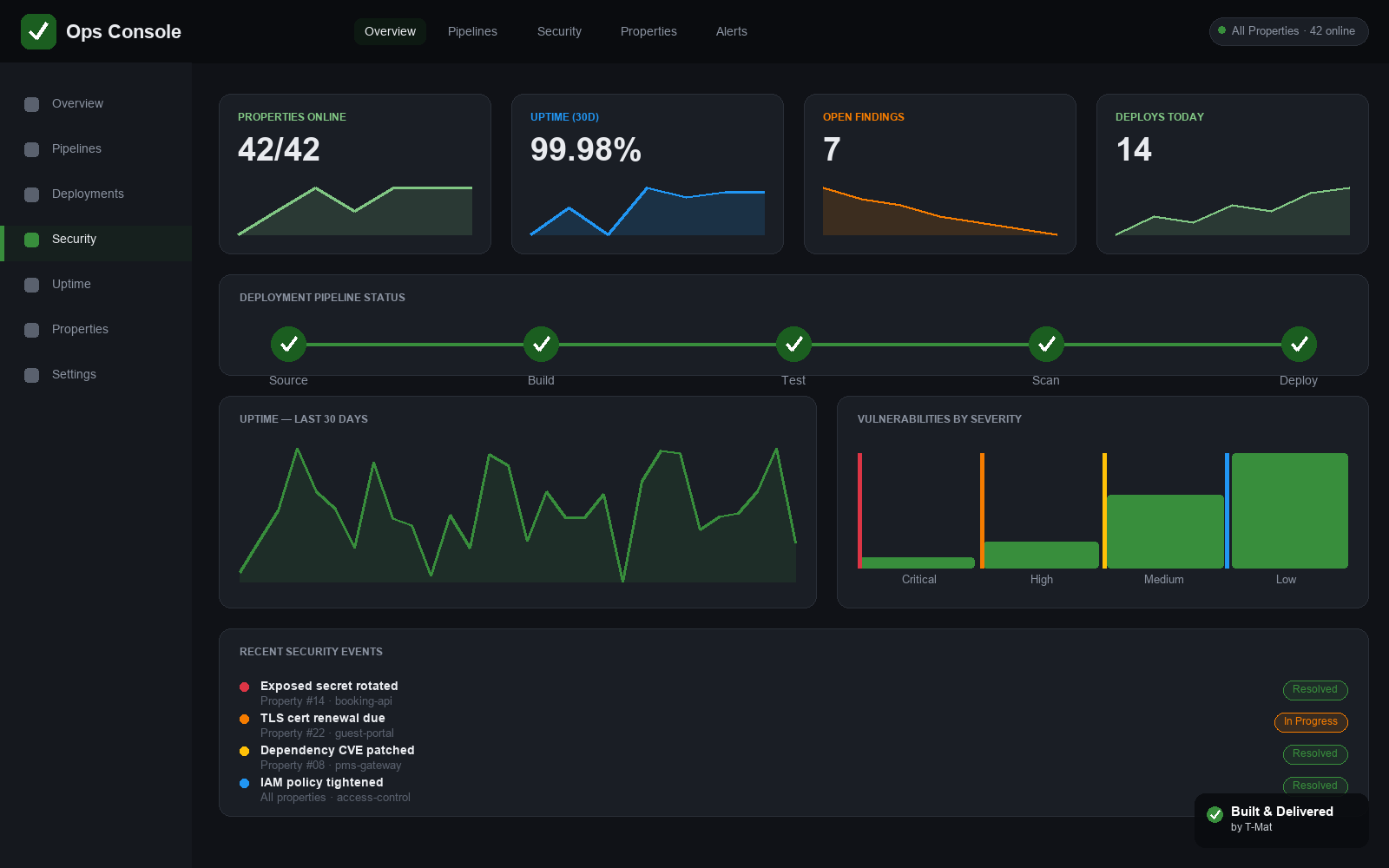Open the Properties Online 42/42 card

tap(355, 174)
